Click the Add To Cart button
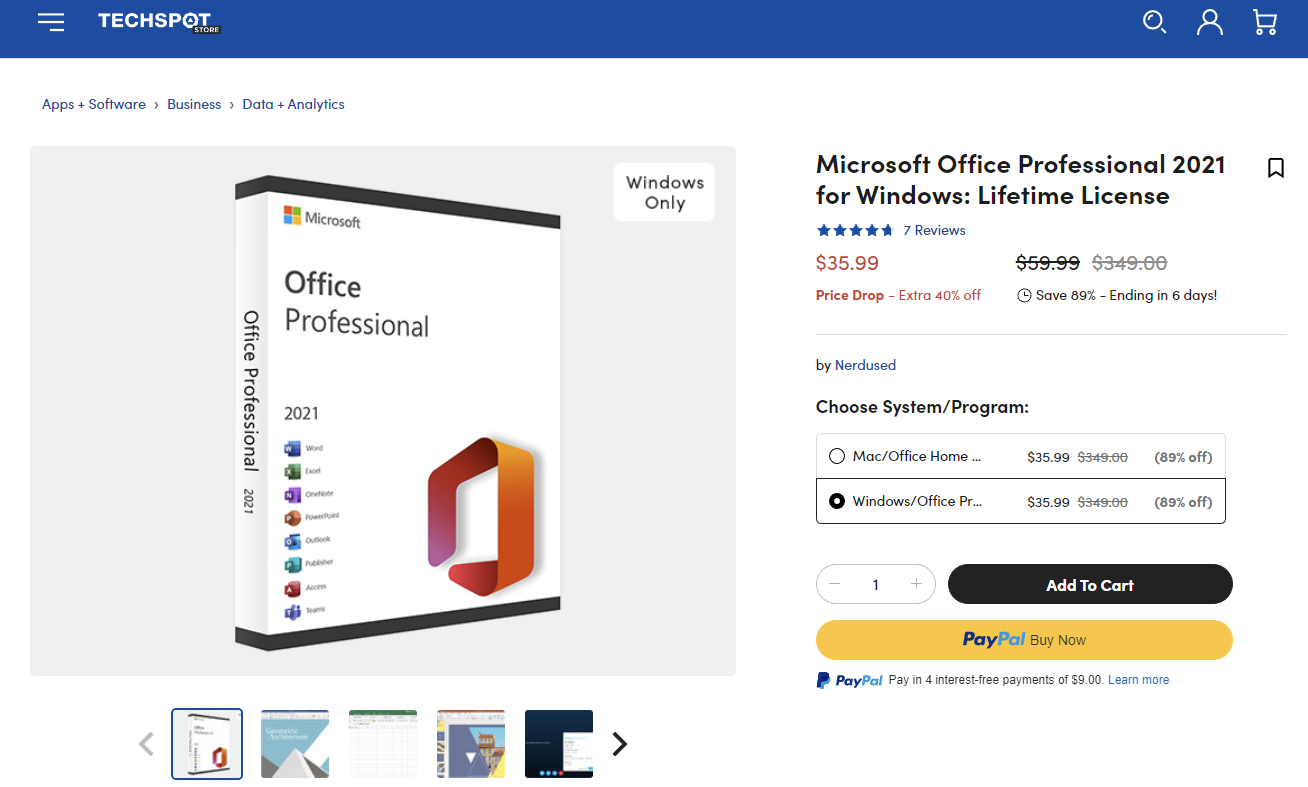The height and width of the screenshot is (787, 1308). [x=1089, y=584]
